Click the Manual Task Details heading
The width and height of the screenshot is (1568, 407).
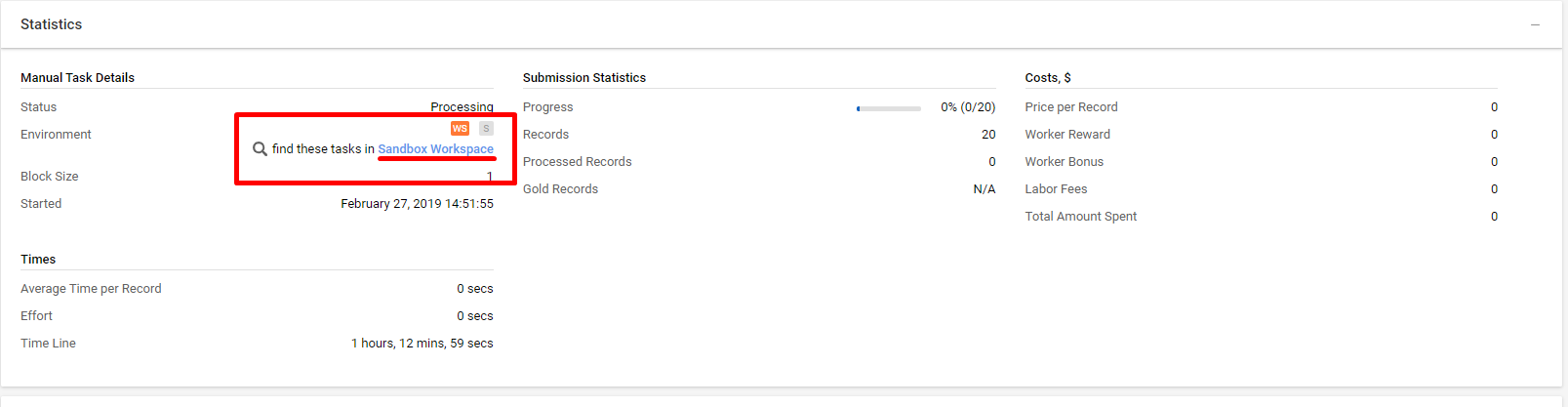[x=78, y=78]
